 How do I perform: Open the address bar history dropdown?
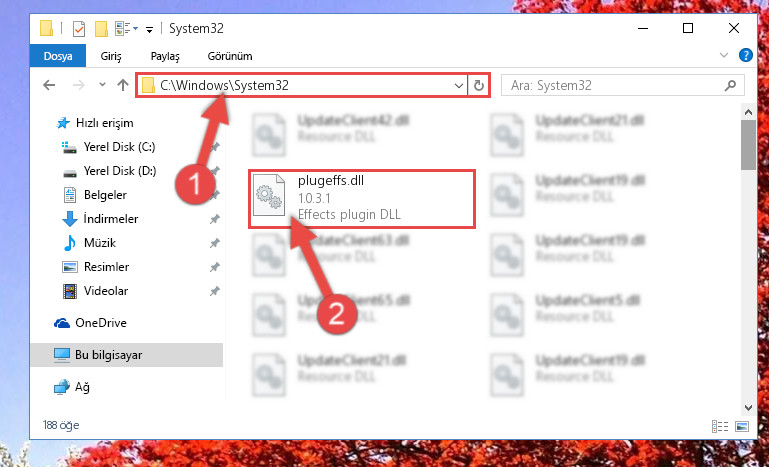point(459,86)
